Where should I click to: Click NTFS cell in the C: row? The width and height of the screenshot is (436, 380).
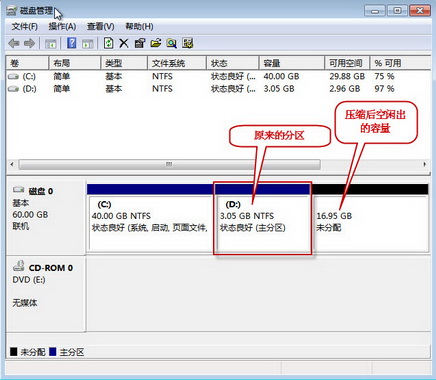click(162, 77)
